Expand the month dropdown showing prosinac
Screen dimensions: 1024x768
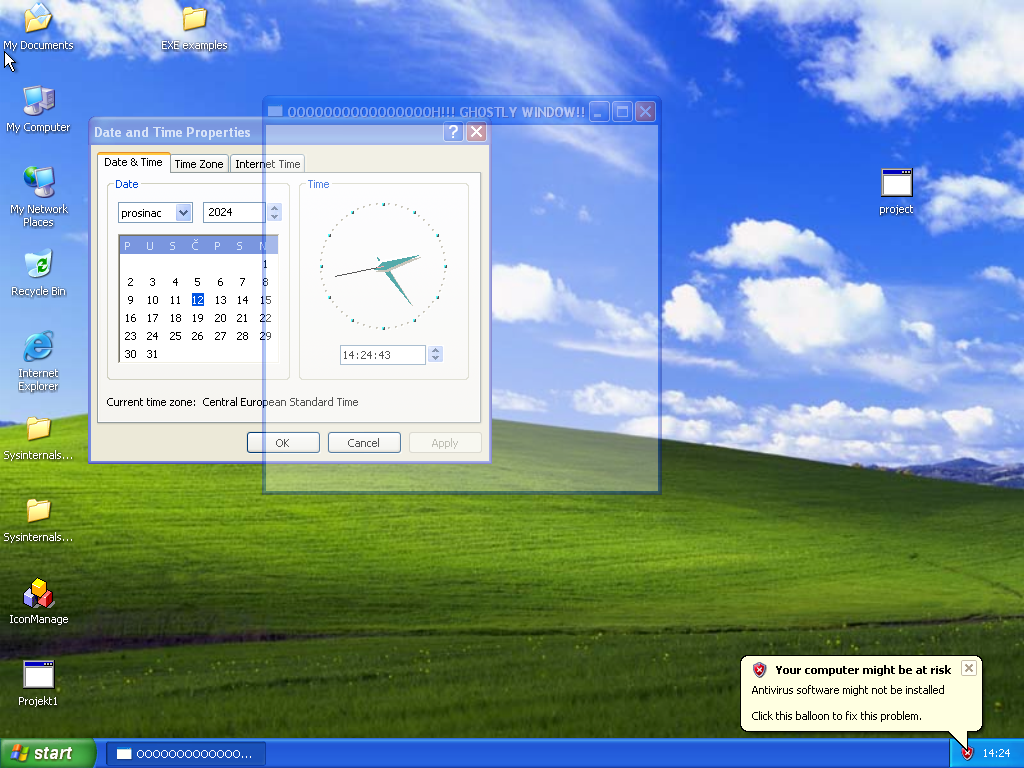pos(183,213)
